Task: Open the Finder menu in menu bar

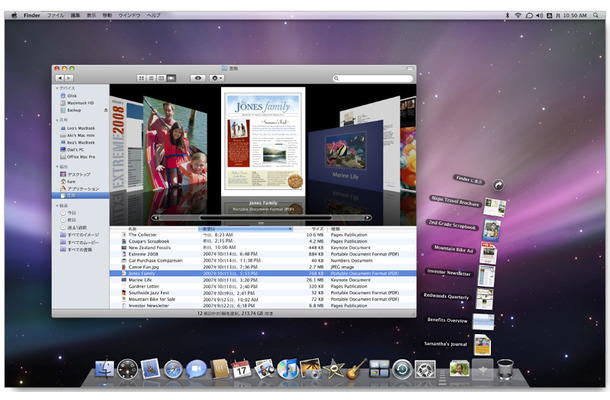Action: 30,15
